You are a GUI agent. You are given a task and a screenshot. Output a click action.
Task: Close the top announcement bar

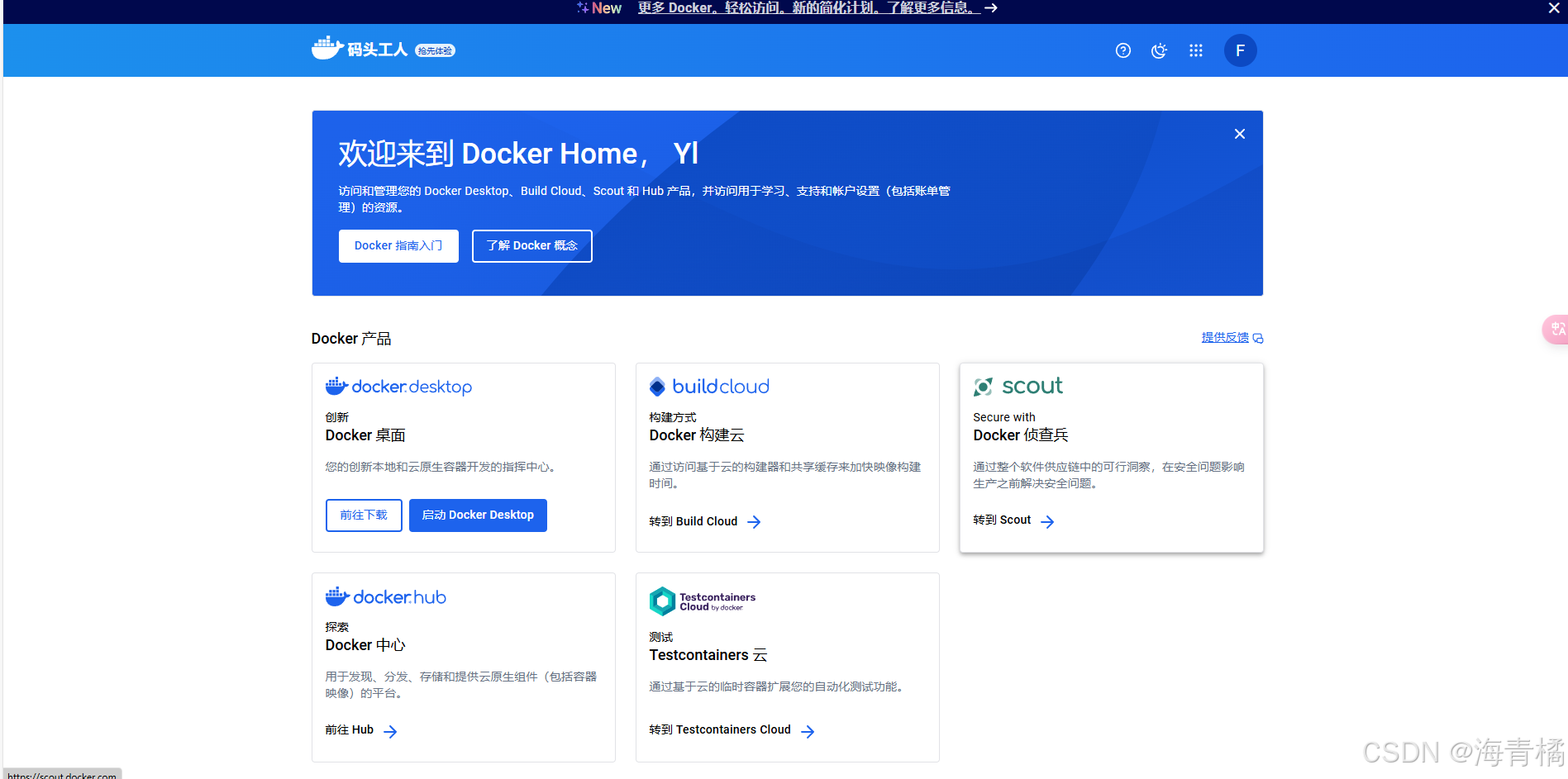[x=1554, y=8]
